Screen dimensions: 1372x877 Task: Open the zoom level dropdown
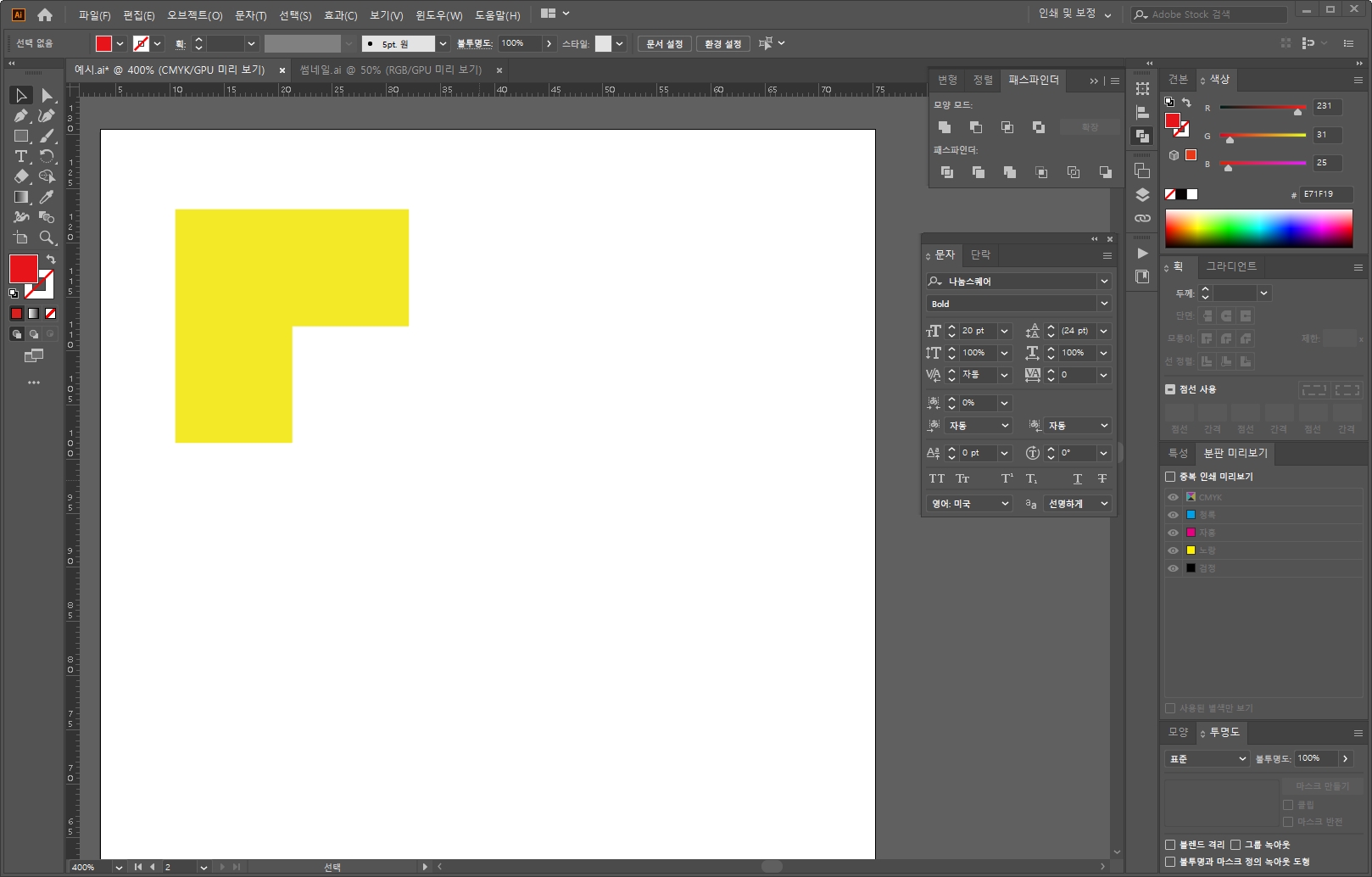119,867
